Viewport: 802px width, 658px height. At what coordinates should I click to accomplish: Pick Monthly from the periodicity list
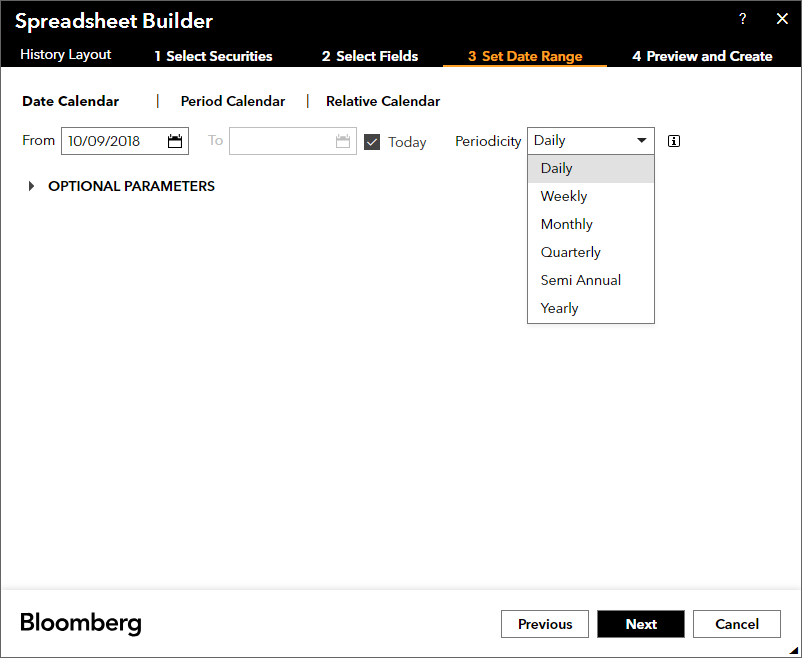591,224
